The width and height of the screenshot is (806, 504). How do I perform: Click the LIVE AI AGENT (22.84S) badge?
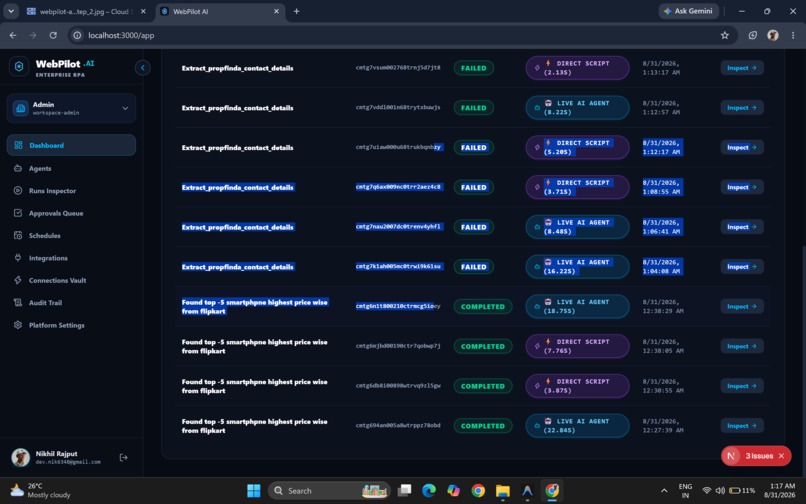click(x=577, y=426)
